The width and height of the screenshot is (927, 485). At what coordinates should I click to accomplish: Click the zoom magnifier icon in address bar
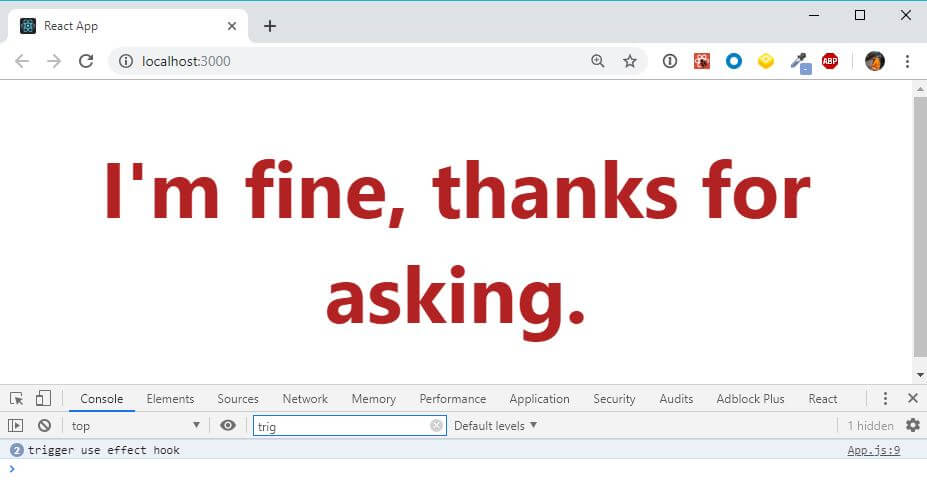(x=598, y=61)
